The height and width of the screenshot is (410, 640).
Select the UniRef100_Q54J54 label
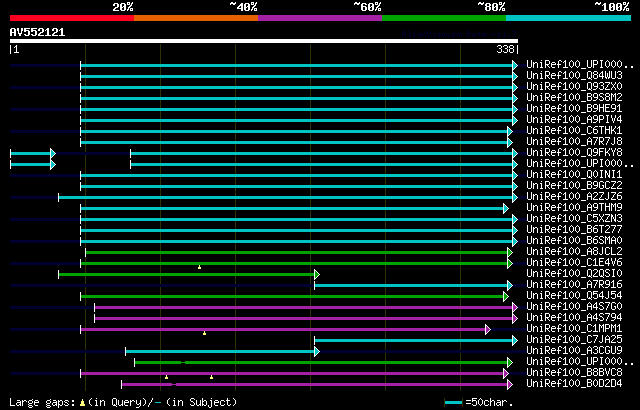coord(574,296)
